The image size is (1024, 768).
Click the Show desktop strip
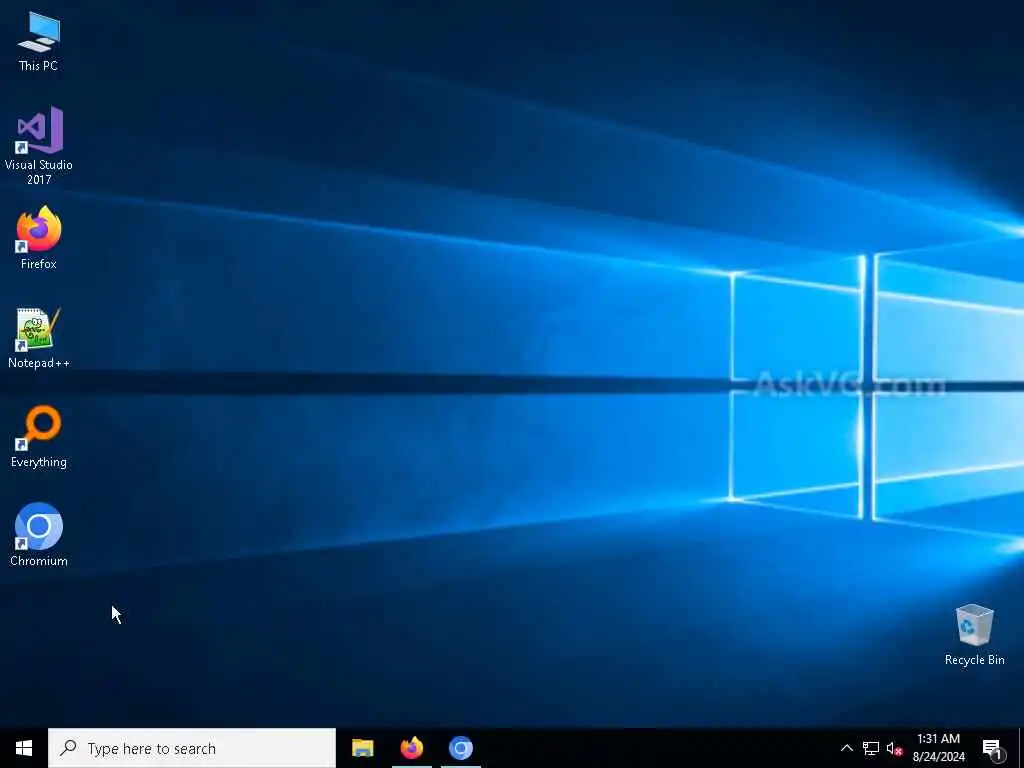pos(1021,748)
